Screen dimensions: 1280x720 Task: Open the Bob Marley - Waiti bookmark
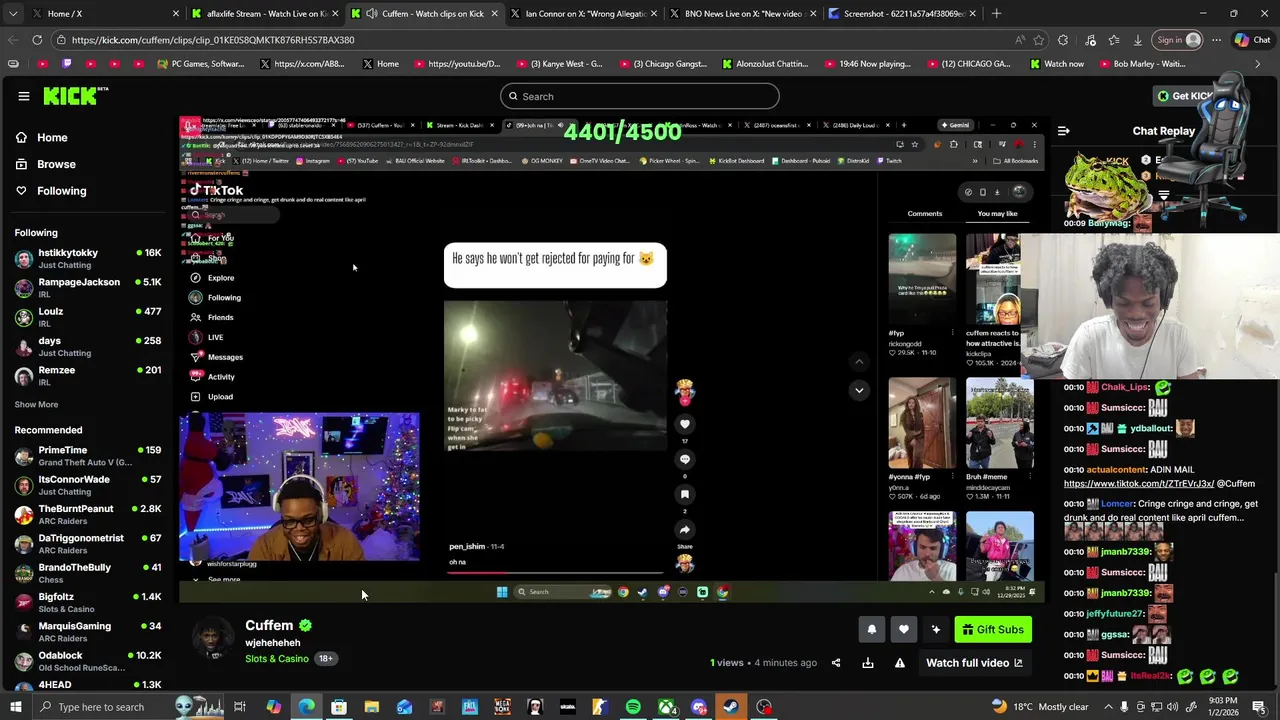1141,64
